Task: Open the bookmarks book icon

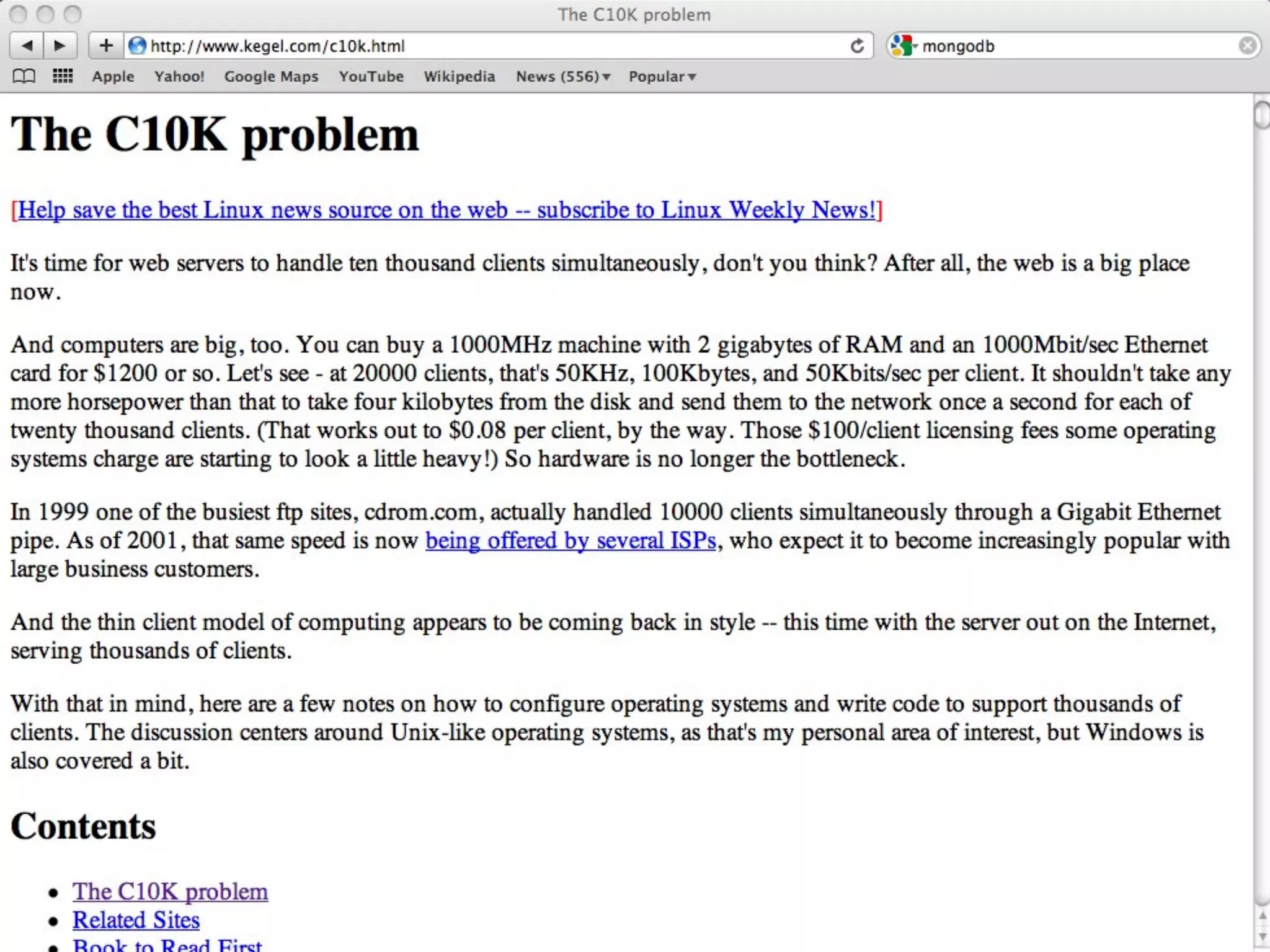Action: click(24, 76)
